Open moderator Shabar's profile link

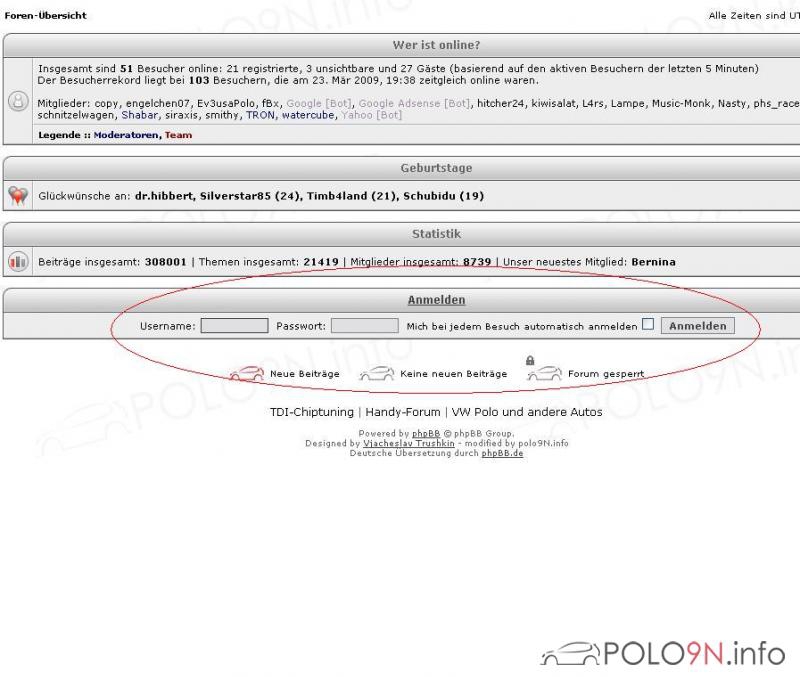[139, 115]
